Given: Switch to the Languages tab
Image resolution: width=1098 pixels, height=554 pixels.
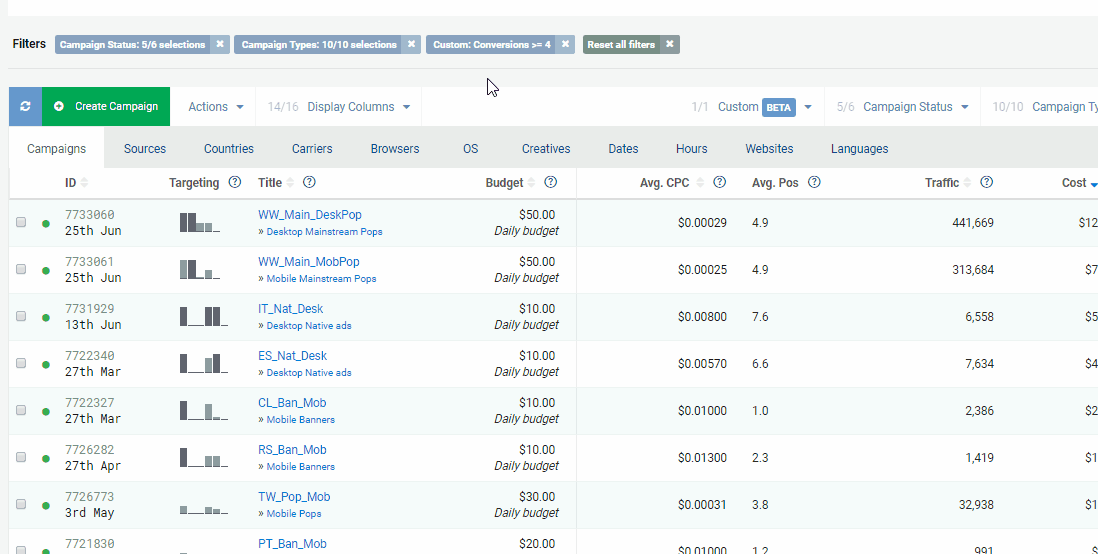Looking at the screenshot, I should pos(860,148).
